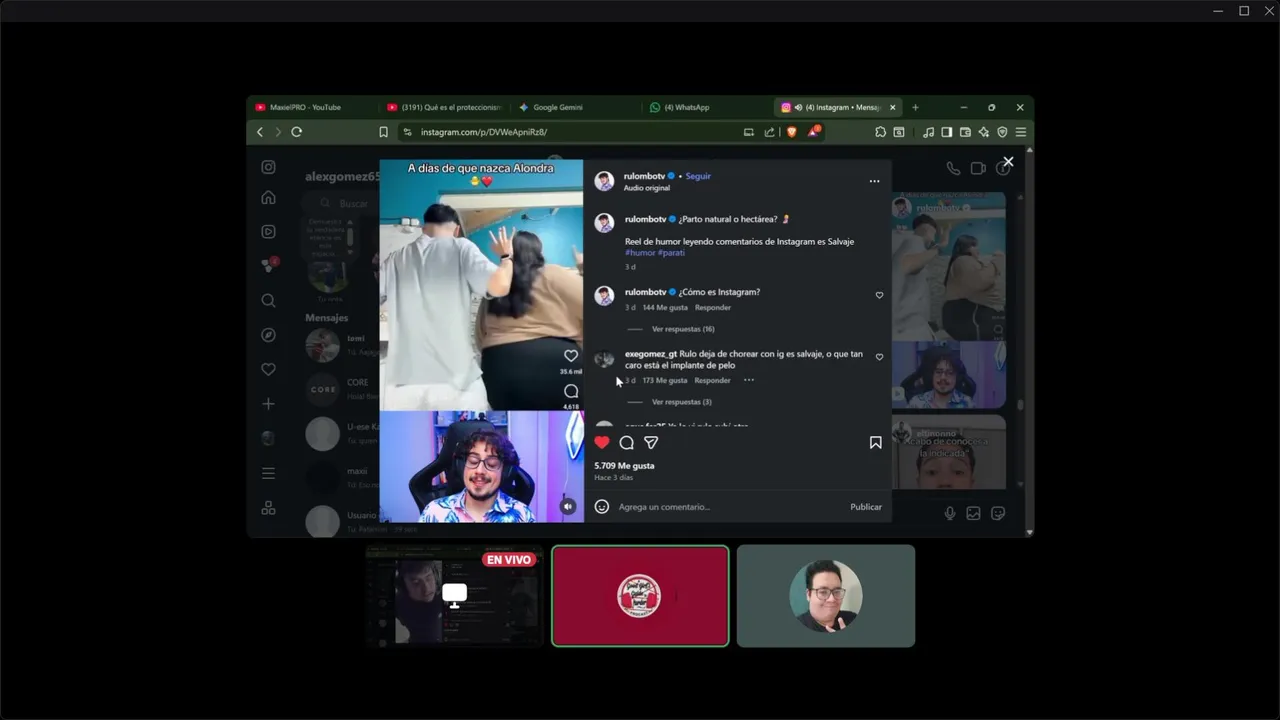Viewport: 1280px width, 720px height.
Task: Attach a photo with the image icon
Action: point(973,513)
